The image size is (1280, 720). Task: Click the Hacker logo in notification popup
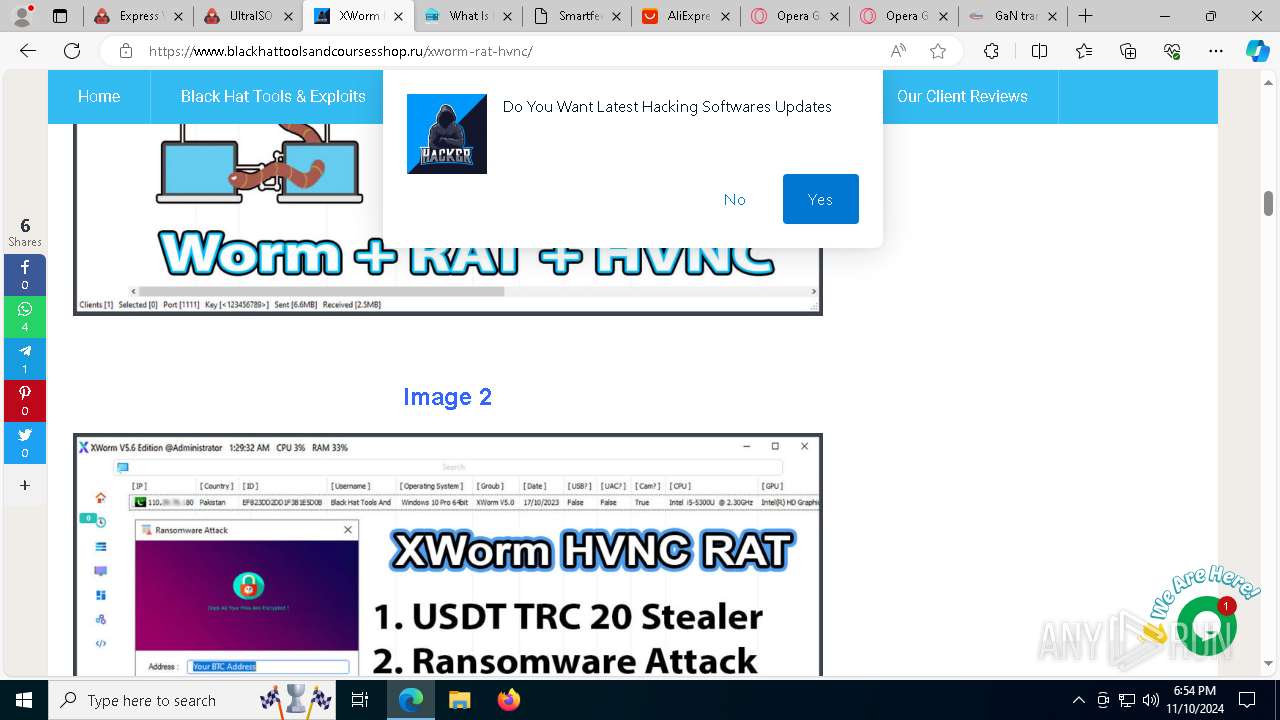pos(447,134)
